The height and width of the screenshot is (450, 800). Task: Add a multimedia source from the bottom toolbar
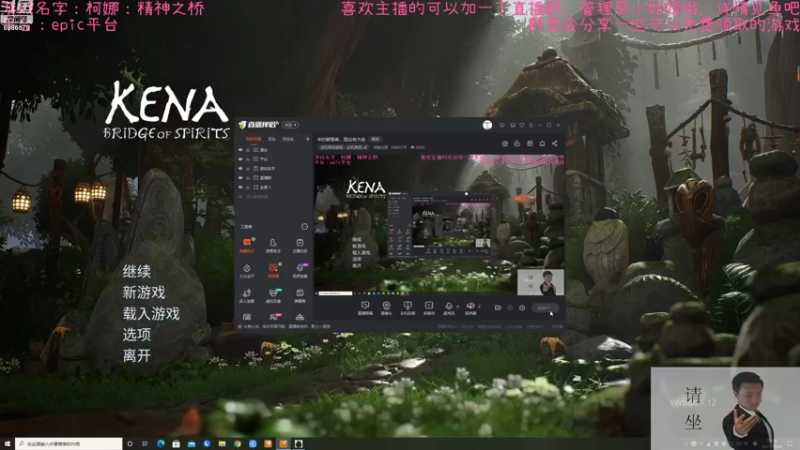click(429, 308)
